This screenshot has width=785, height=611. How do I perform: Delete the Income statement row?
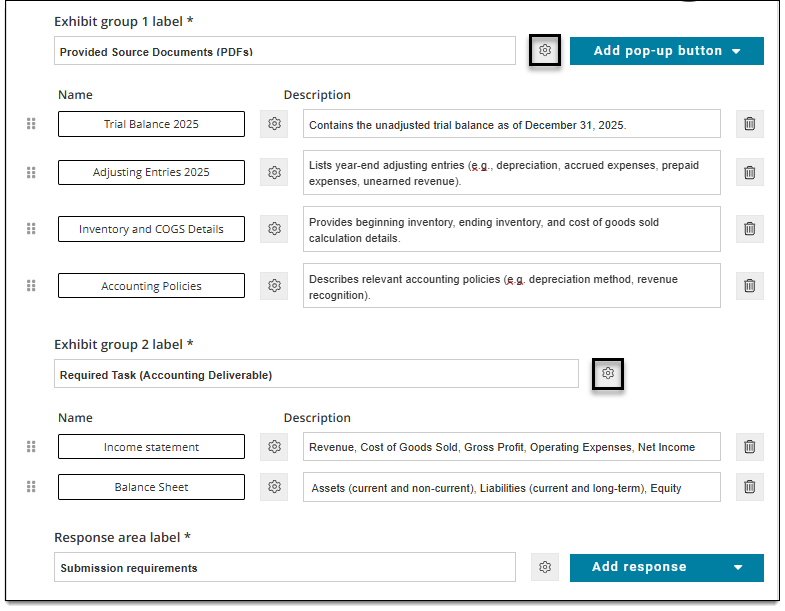[x=749, y=447]
